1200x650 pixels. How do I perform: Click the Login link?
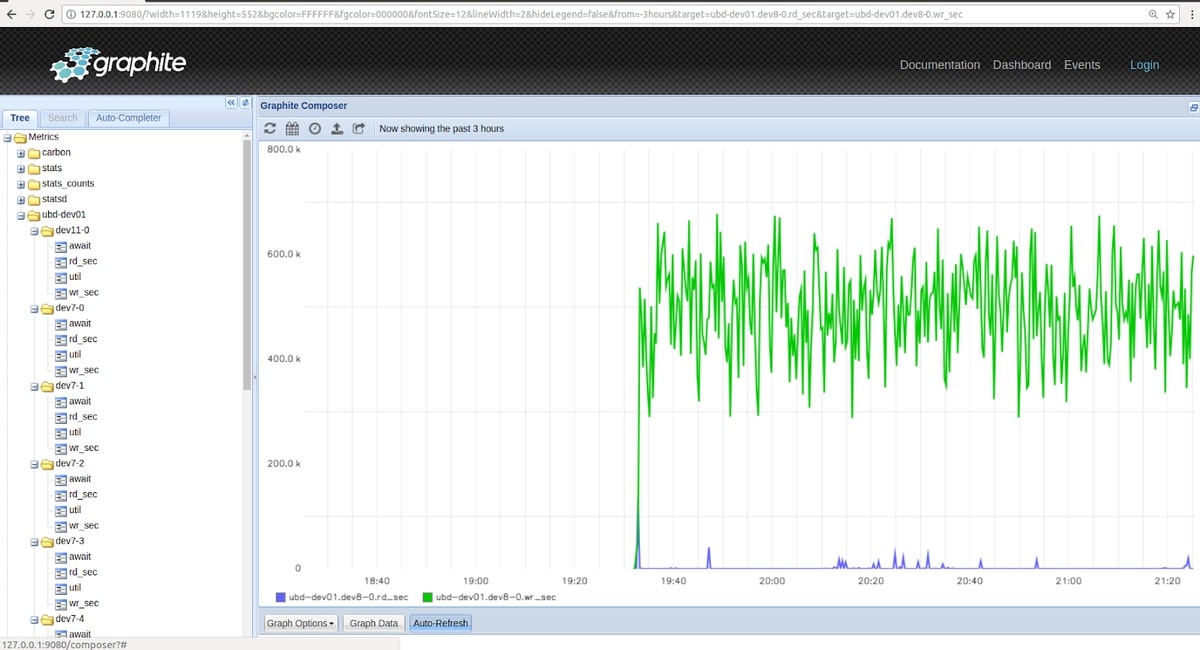(1145, 65)
